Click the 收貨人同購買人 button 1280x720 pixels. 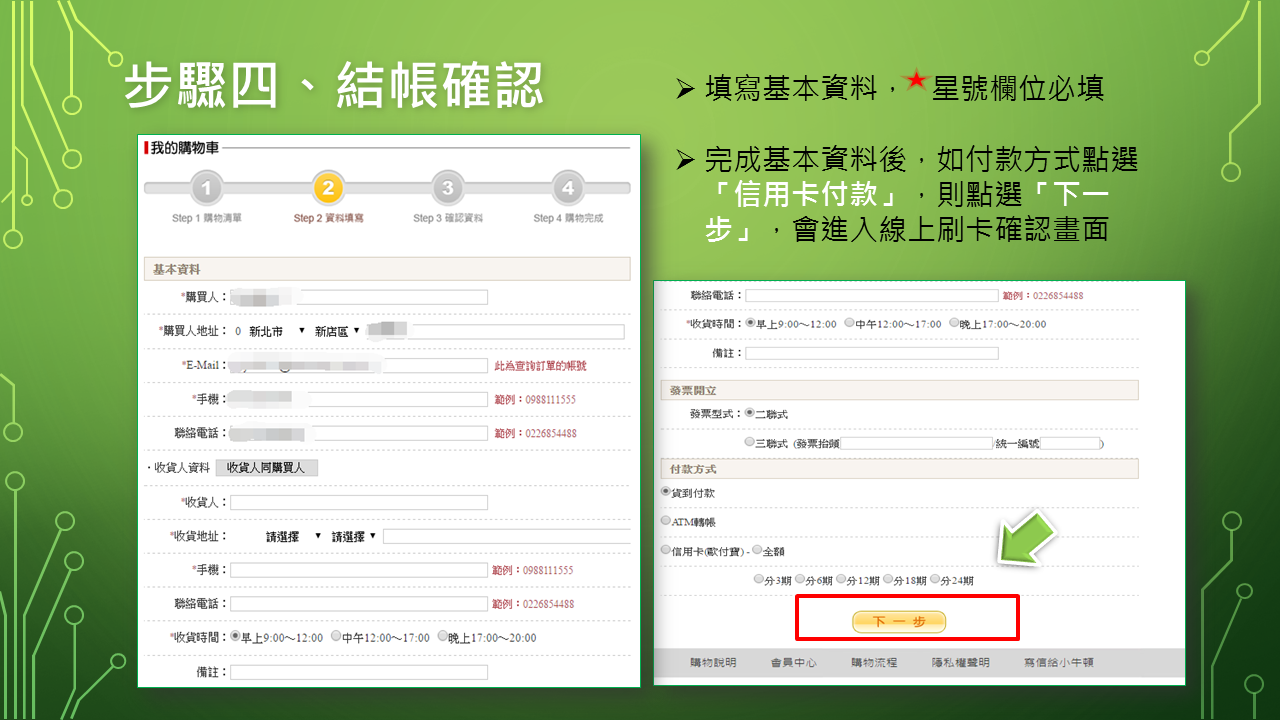(x=266, y=467)
